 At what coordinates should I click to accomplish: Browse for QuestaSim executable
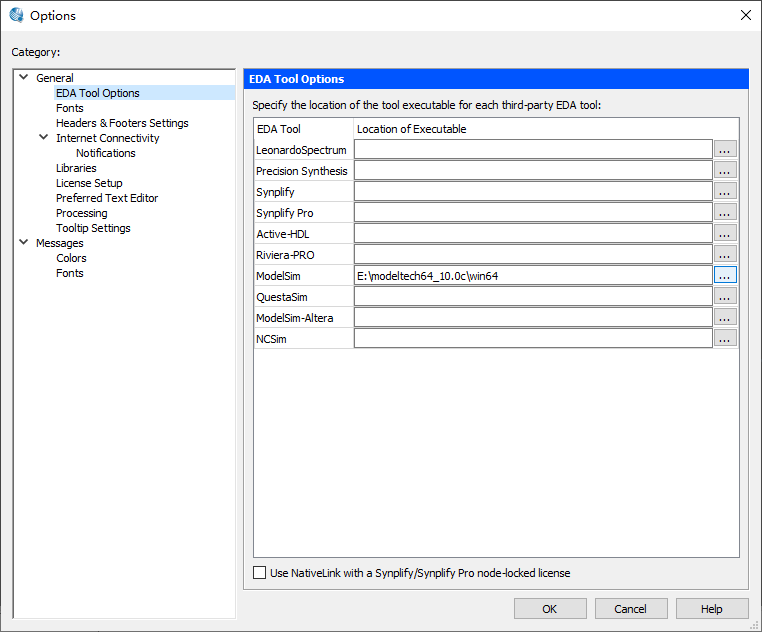click(725, 296)
